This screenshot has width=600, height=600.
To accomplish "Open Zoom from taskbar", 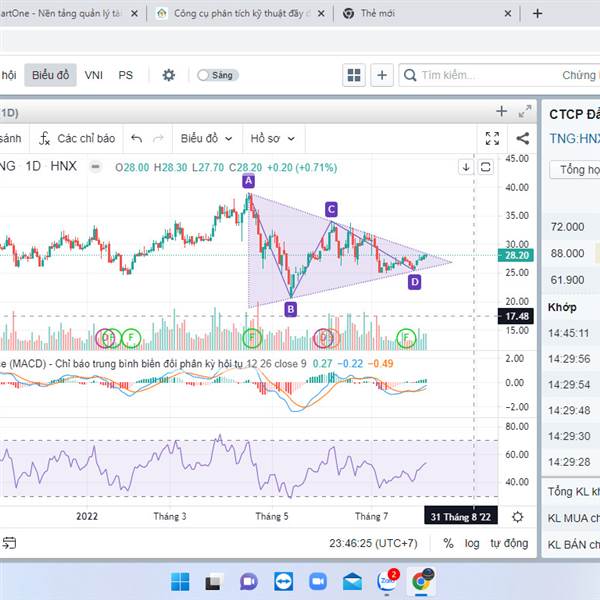I will pos(318,582).
